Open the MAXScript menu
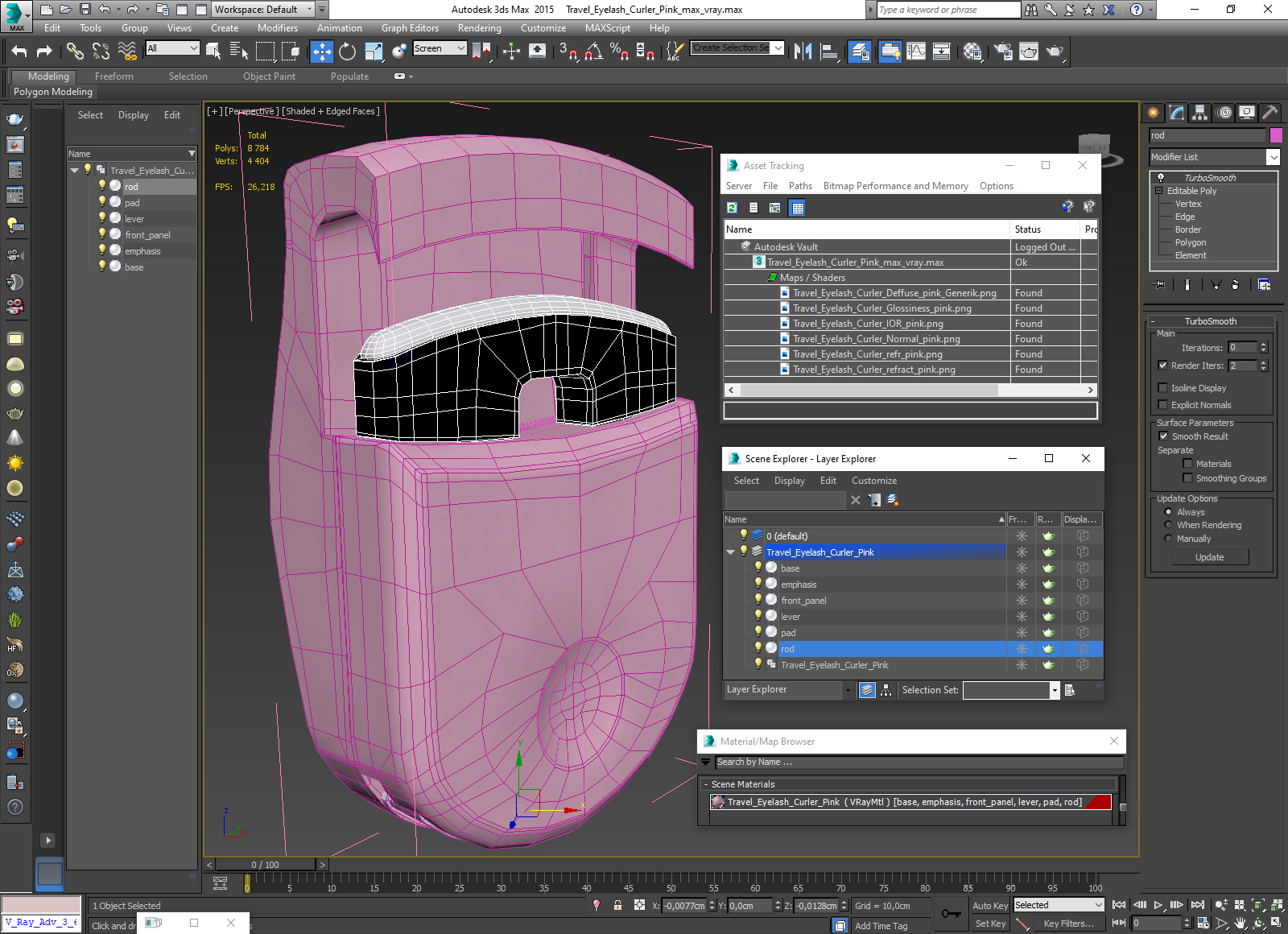1288x934 pixels. click(608, 28)
